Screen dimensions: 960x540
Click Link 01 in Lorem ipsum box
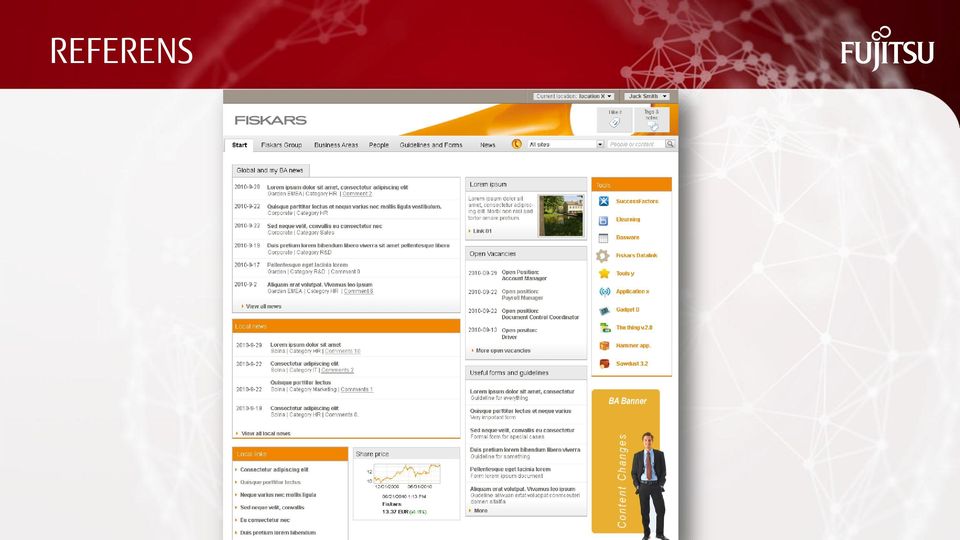(x=482, y=231)
